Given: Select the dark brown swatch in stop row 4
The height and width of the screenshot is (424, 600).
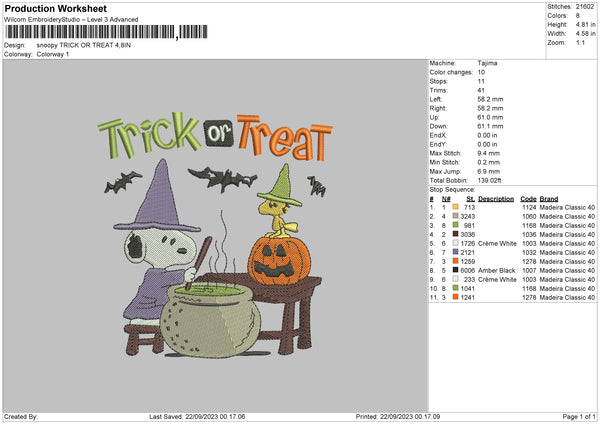Looking at the screenshot, I should pos(455,234).
